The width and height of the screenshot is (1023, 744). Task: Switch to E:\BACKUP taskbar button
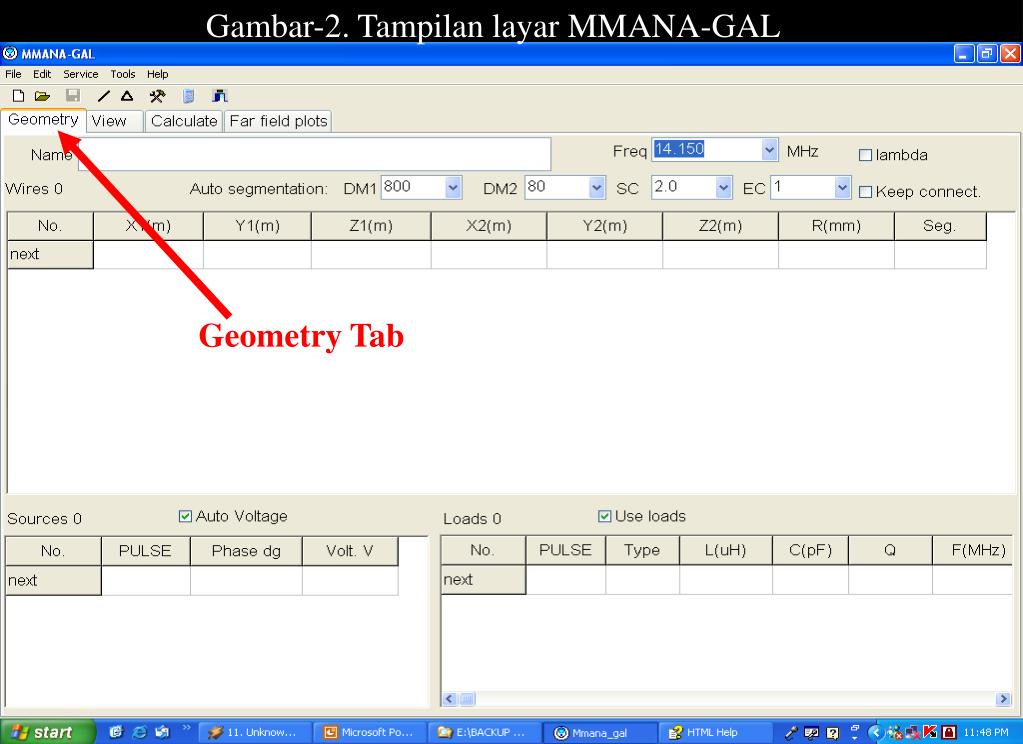[483, 732]
